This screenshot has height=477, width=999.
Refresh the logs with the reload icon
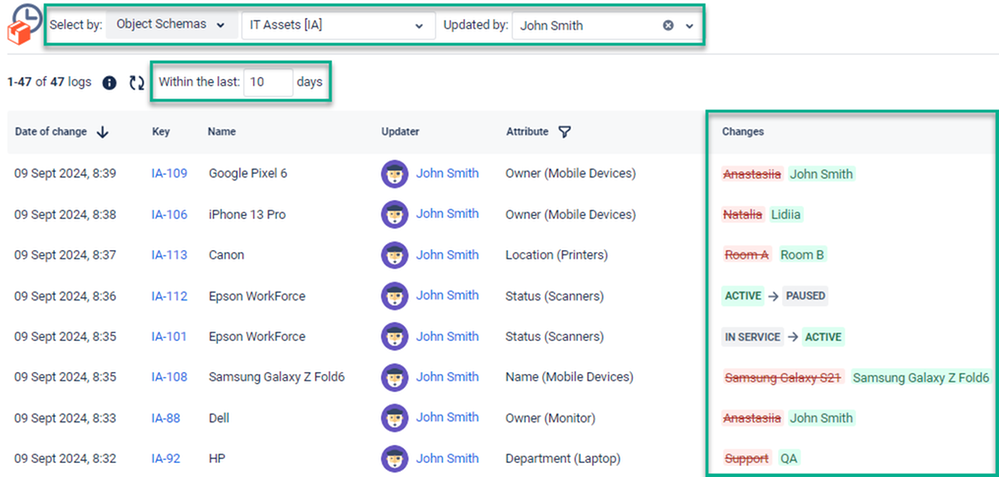[x=137, y=83]
